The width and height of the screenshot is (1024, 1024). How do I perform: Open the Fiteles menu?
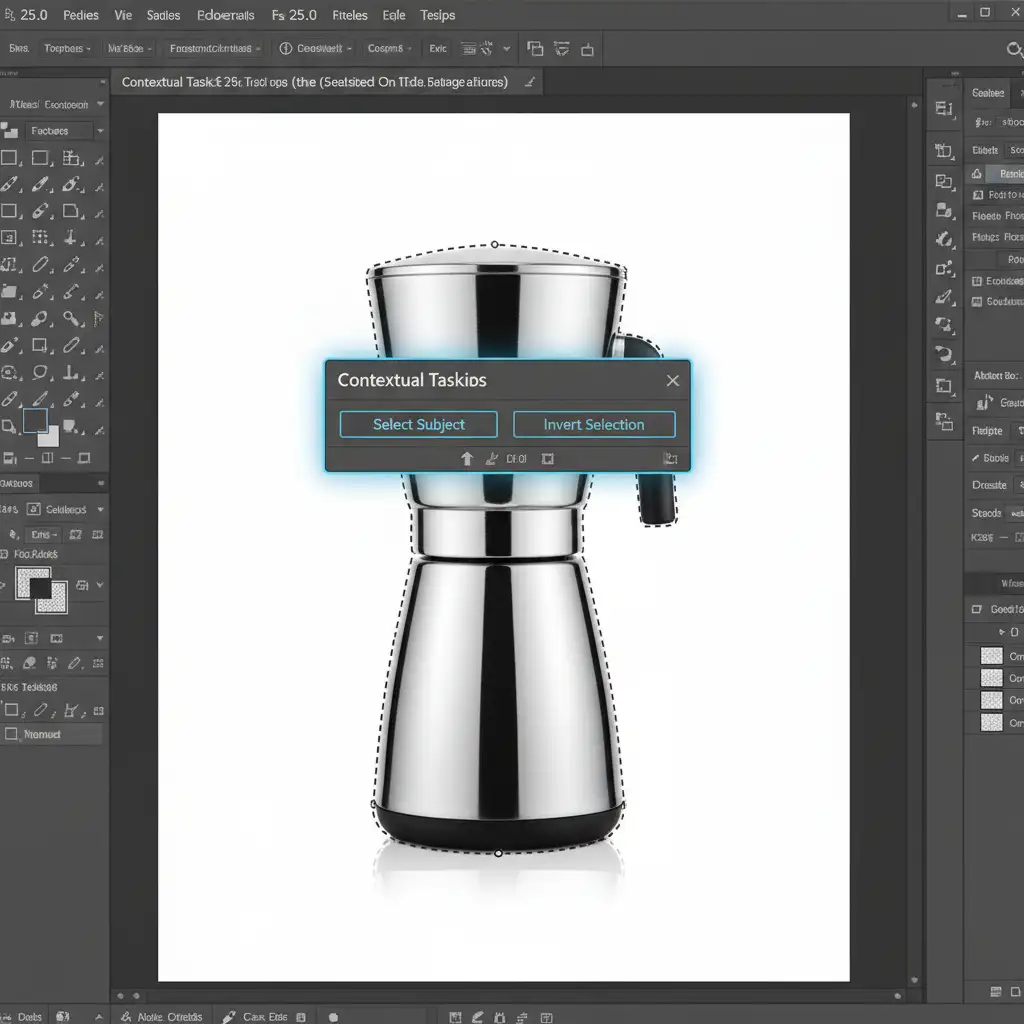point(349,15)
